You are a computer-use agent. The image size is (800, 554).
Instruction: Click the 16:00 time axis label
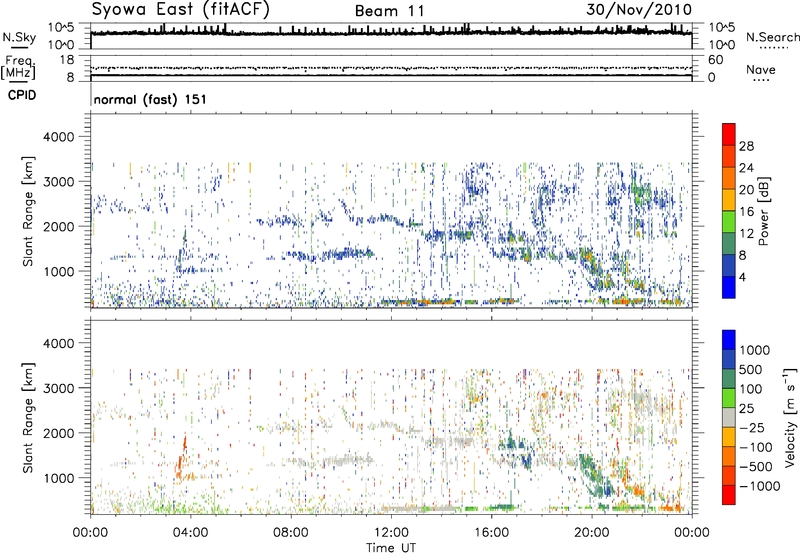[x=491, y=533]
